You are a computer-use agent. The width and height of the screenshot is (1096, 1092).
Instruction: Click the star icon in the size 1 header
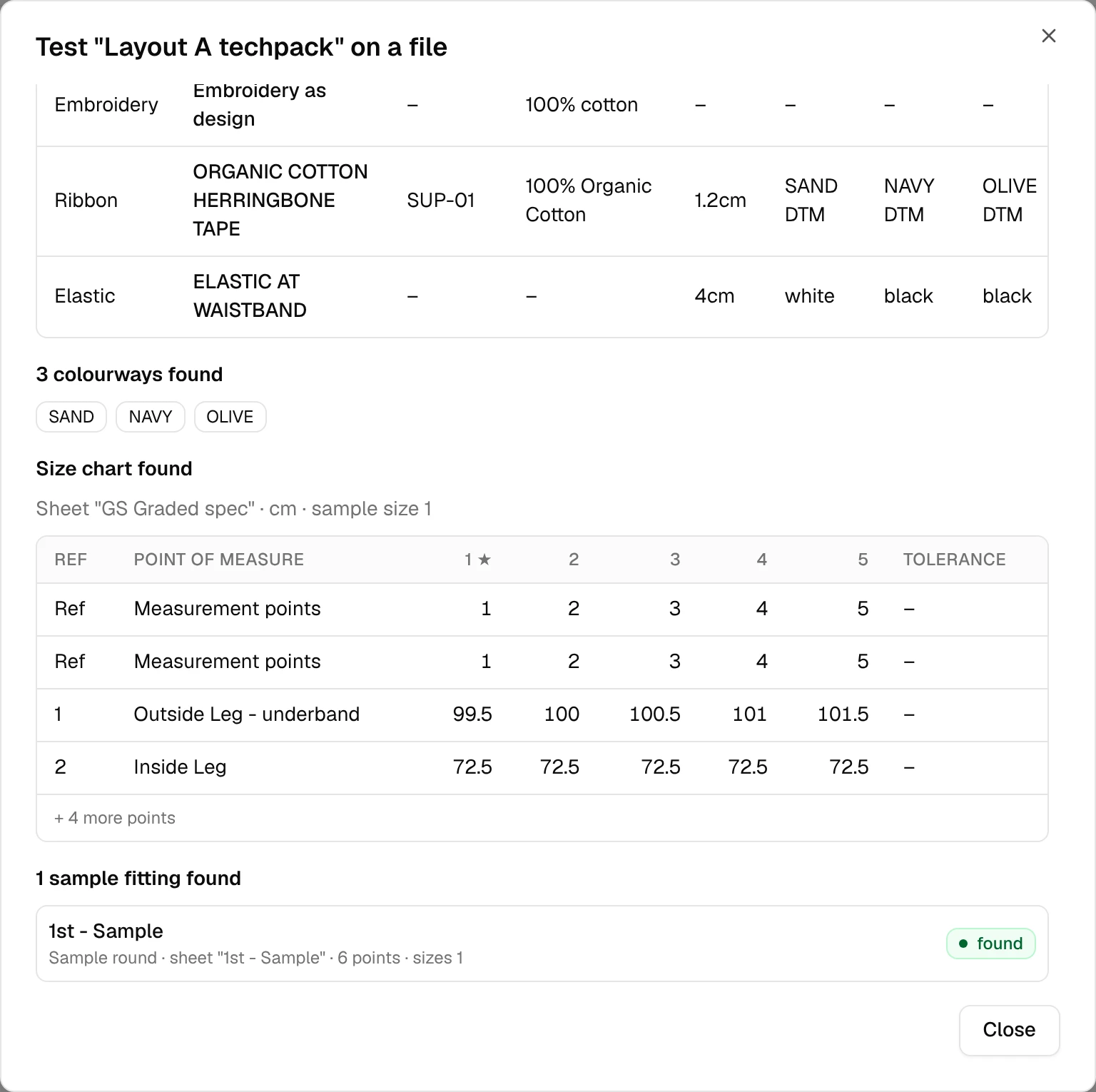pyautogui.click(x=484, y=560)
